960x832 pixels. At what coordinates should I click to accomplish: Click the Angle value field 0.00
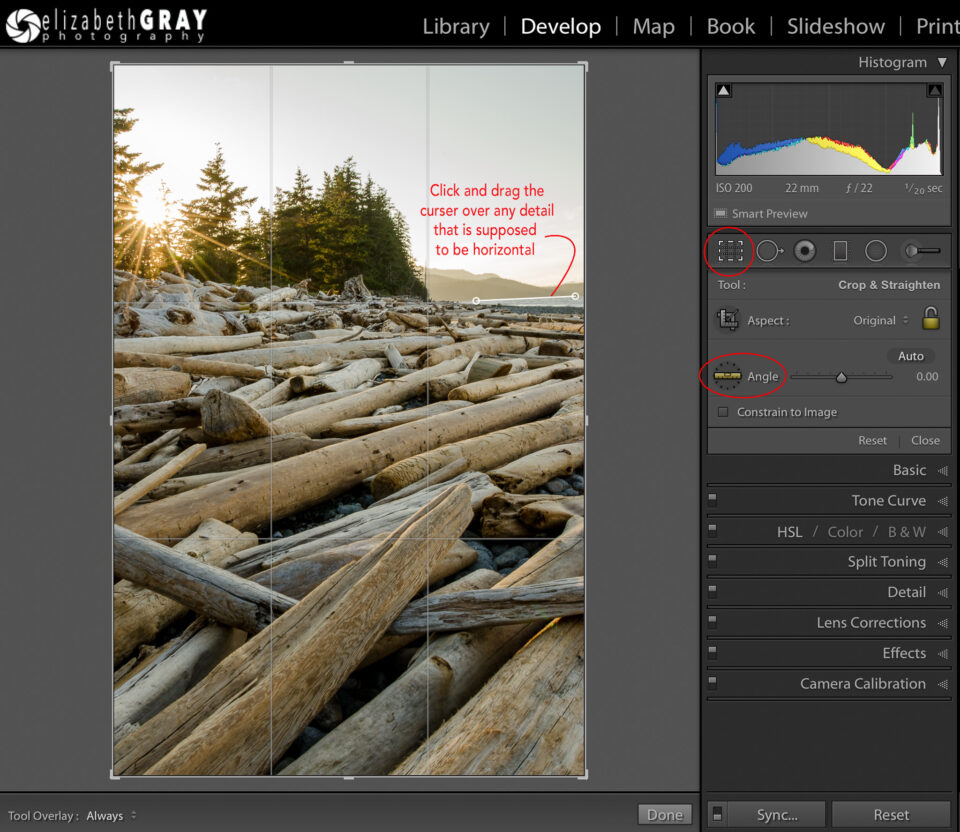[927, 377]
